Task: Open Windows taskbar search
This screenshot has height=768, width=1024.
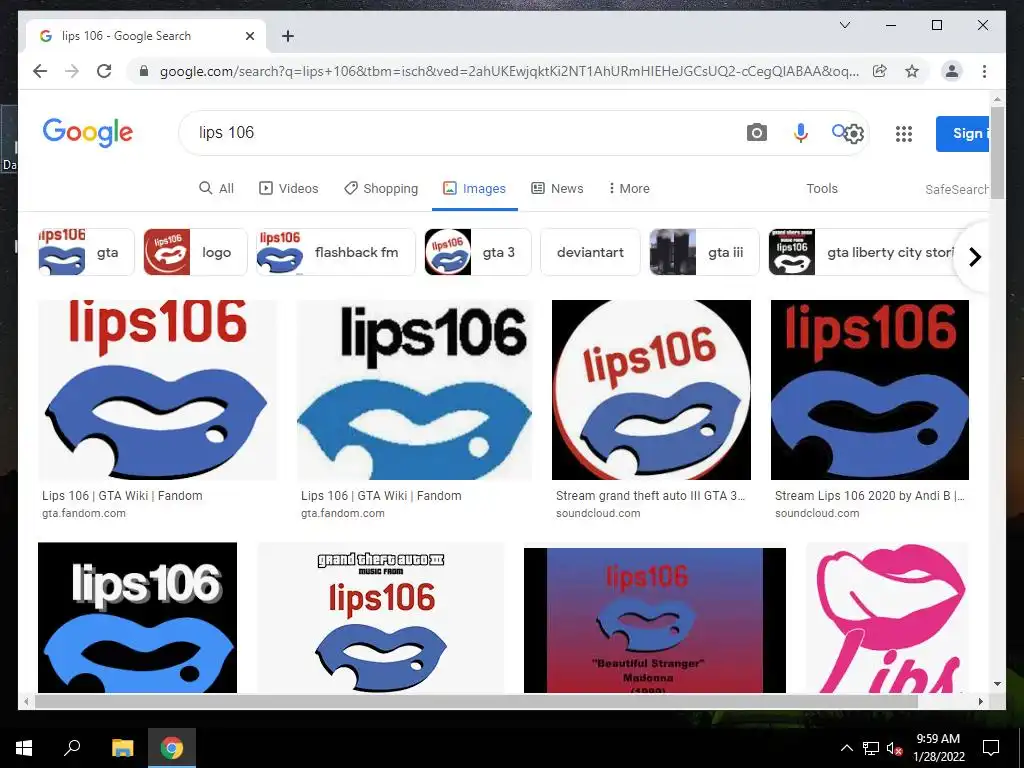Action: [x=72, y=748]
